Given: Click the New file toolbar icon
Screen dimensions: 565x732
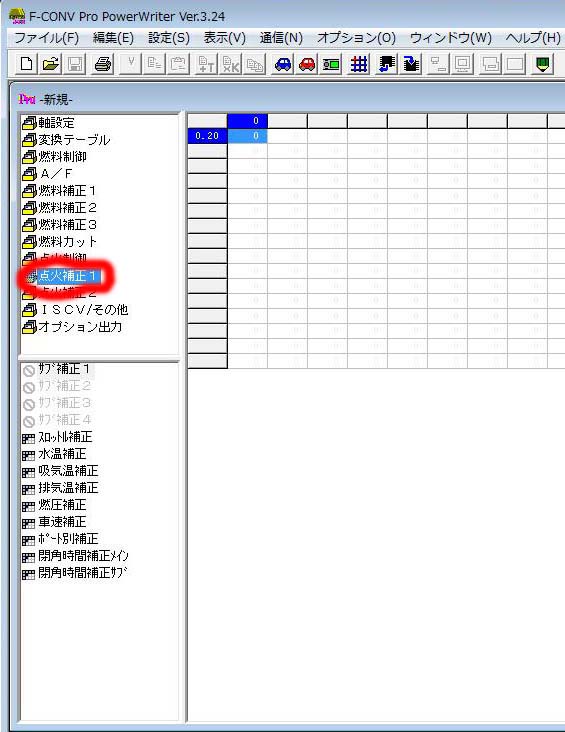Looking at the screenshot, I should pos(26,64).
